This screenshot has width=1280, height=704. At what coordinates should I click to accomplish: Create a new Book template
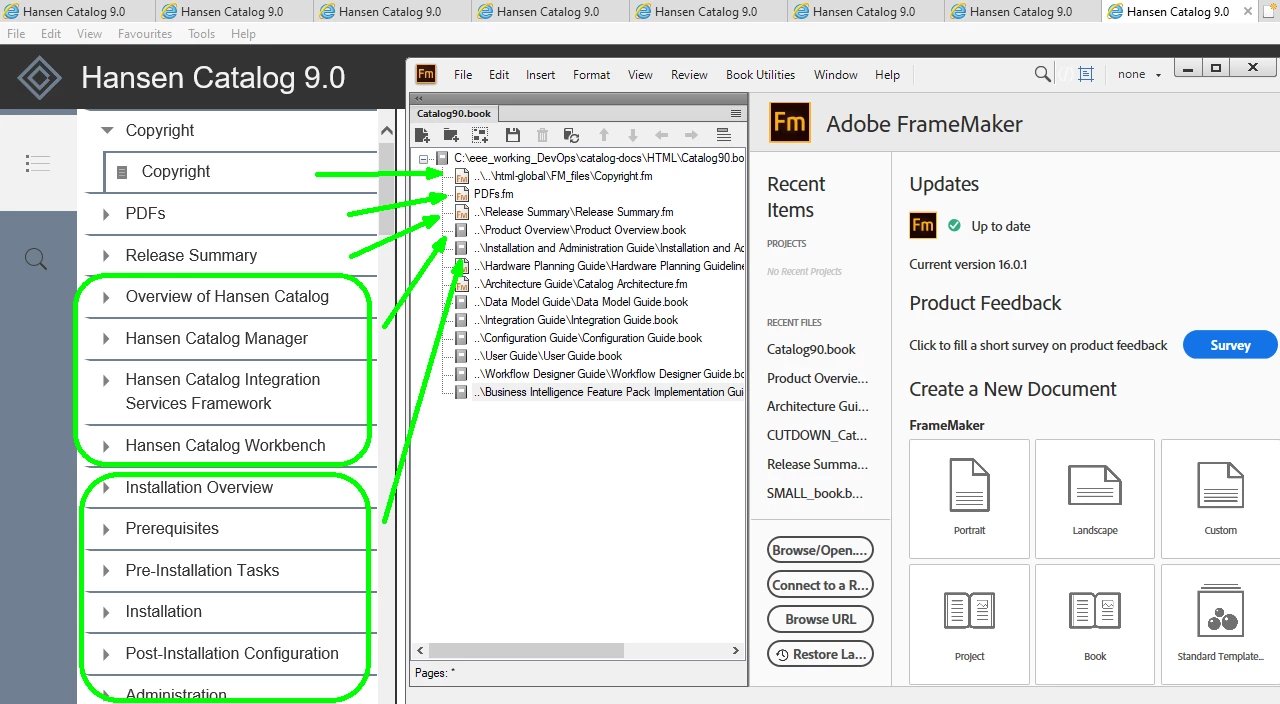point(1095,624)
